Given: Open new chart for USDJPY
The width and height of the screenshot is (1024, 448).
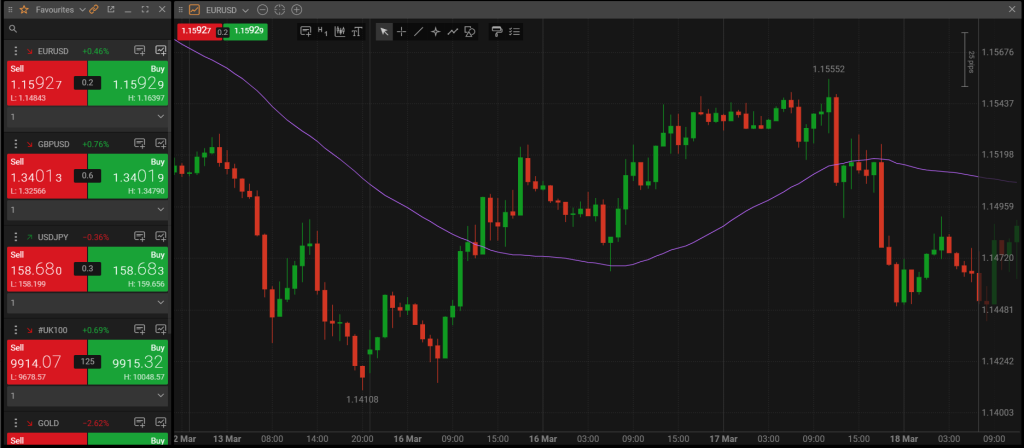Looking at the screenshot, I should [160, 236].
